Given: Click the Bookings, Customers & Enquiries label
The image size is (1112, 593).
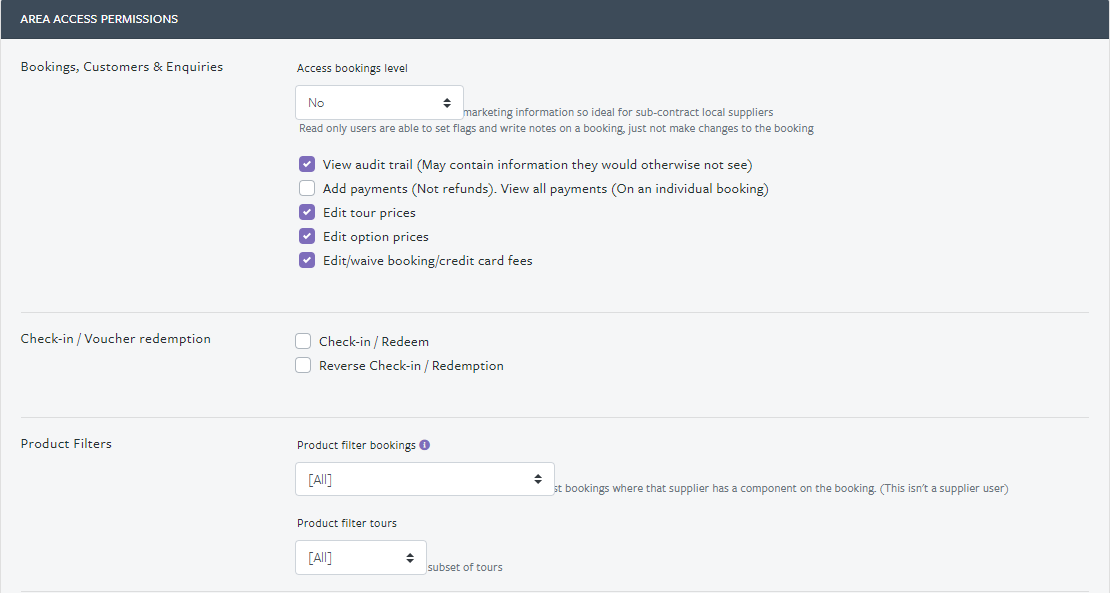Looking at the screenshot, I should click(122, 67).
